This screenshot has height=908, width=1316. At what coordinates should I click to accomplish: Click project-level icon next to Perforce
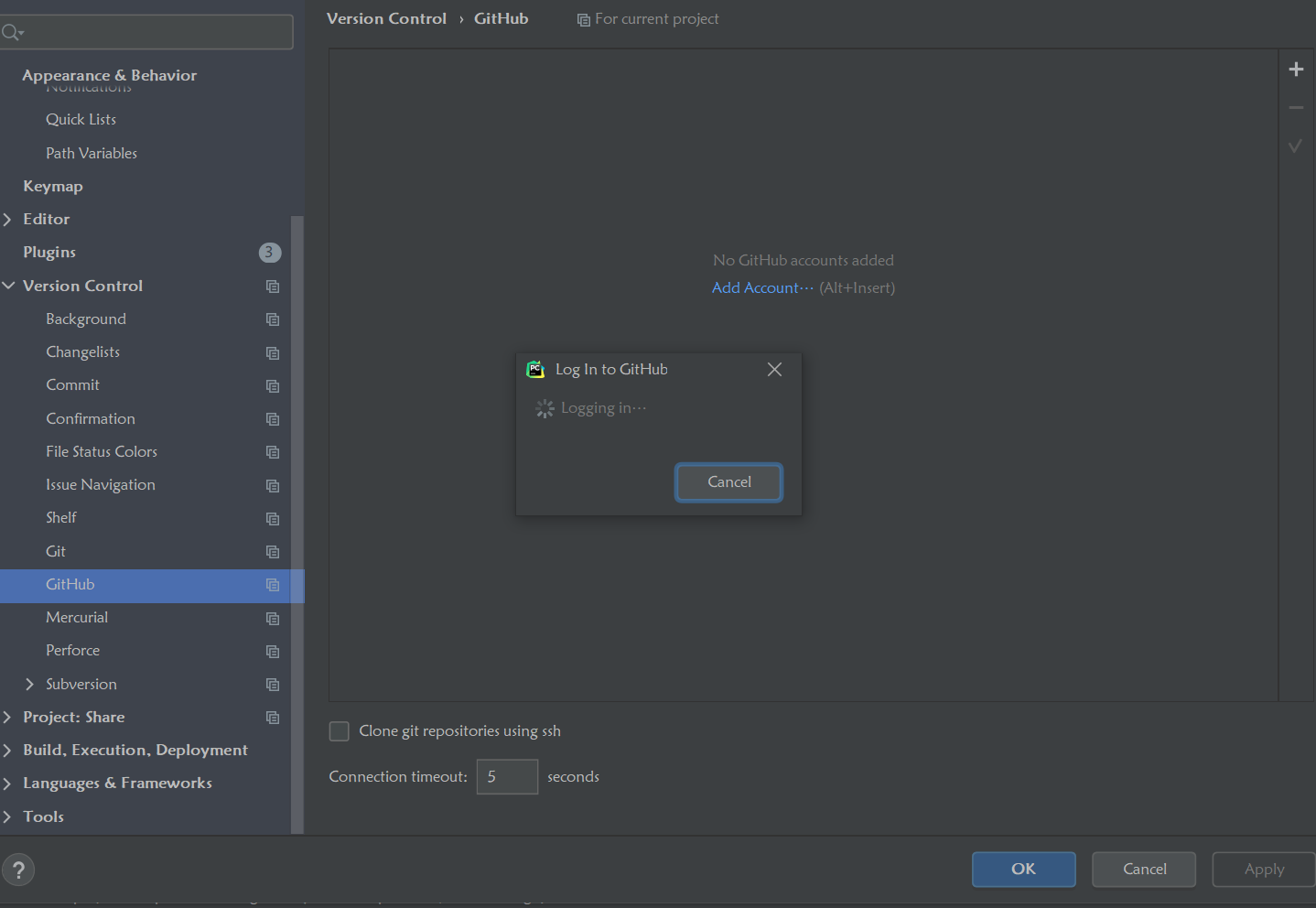273,652
